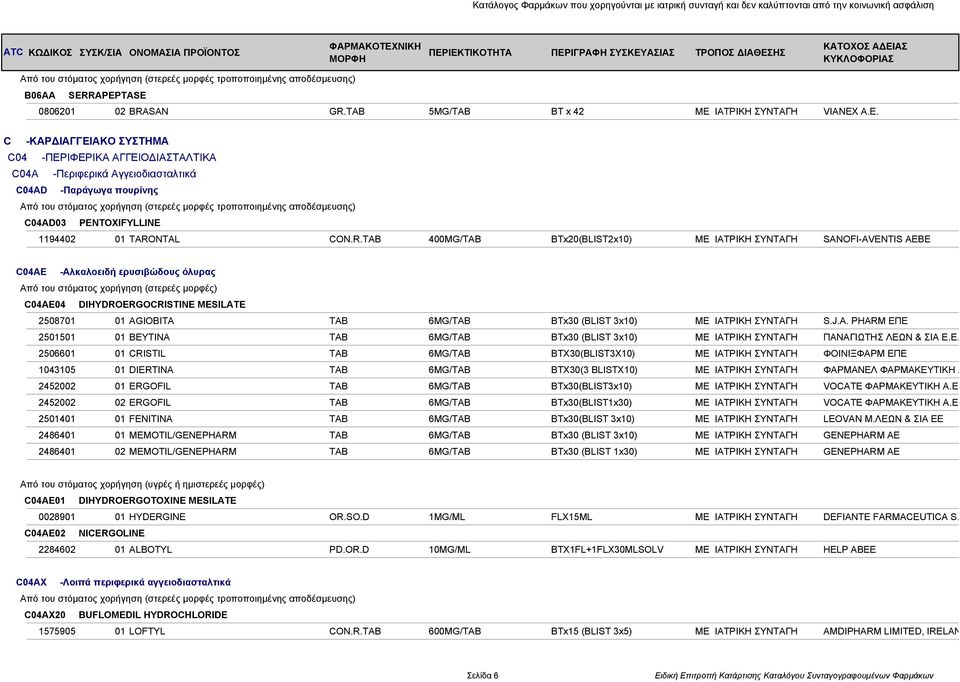Select the "ΣΥΣΚ/ΣΙΑ" column header
The image size is (960, 682).
pyautogui.click(x=100, y=53)
